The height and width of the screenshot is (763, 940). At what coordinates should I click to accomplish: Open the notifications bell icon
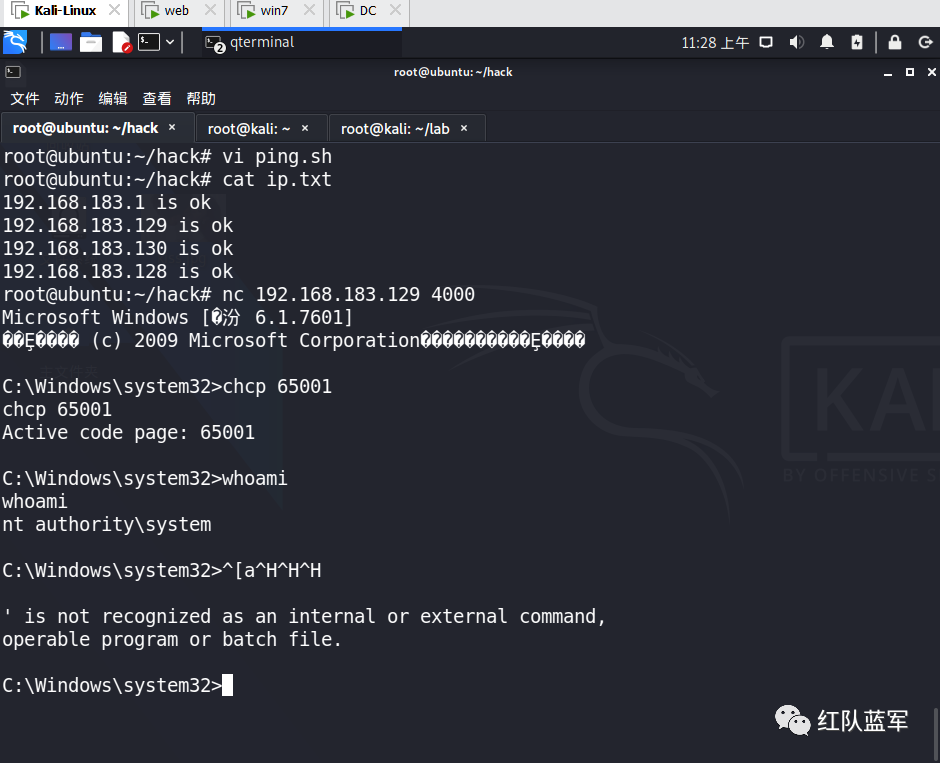click(827, 42)
